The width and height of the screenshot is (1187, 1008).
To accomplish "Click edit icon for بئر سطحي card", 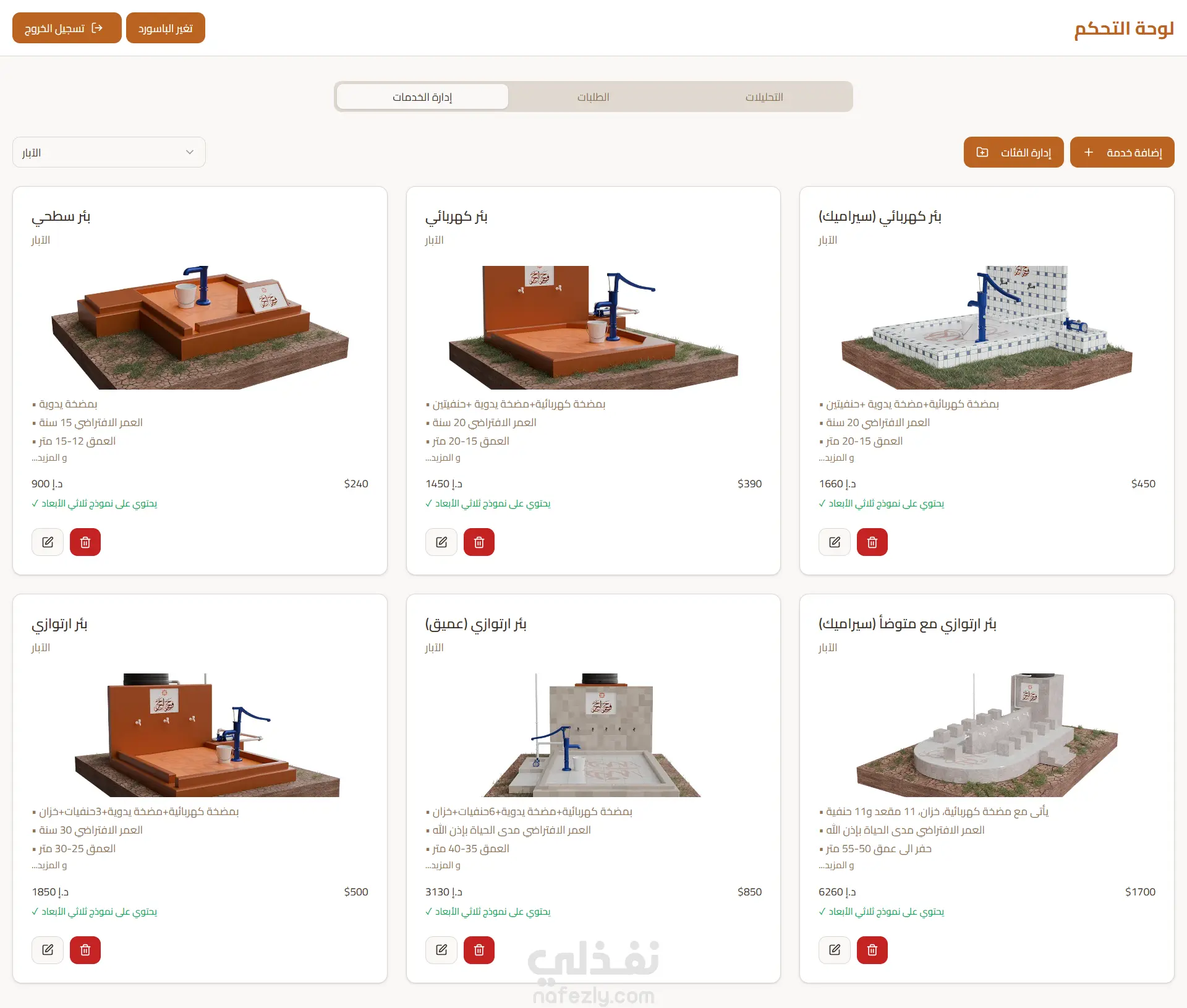I will (x=48, y=542).
